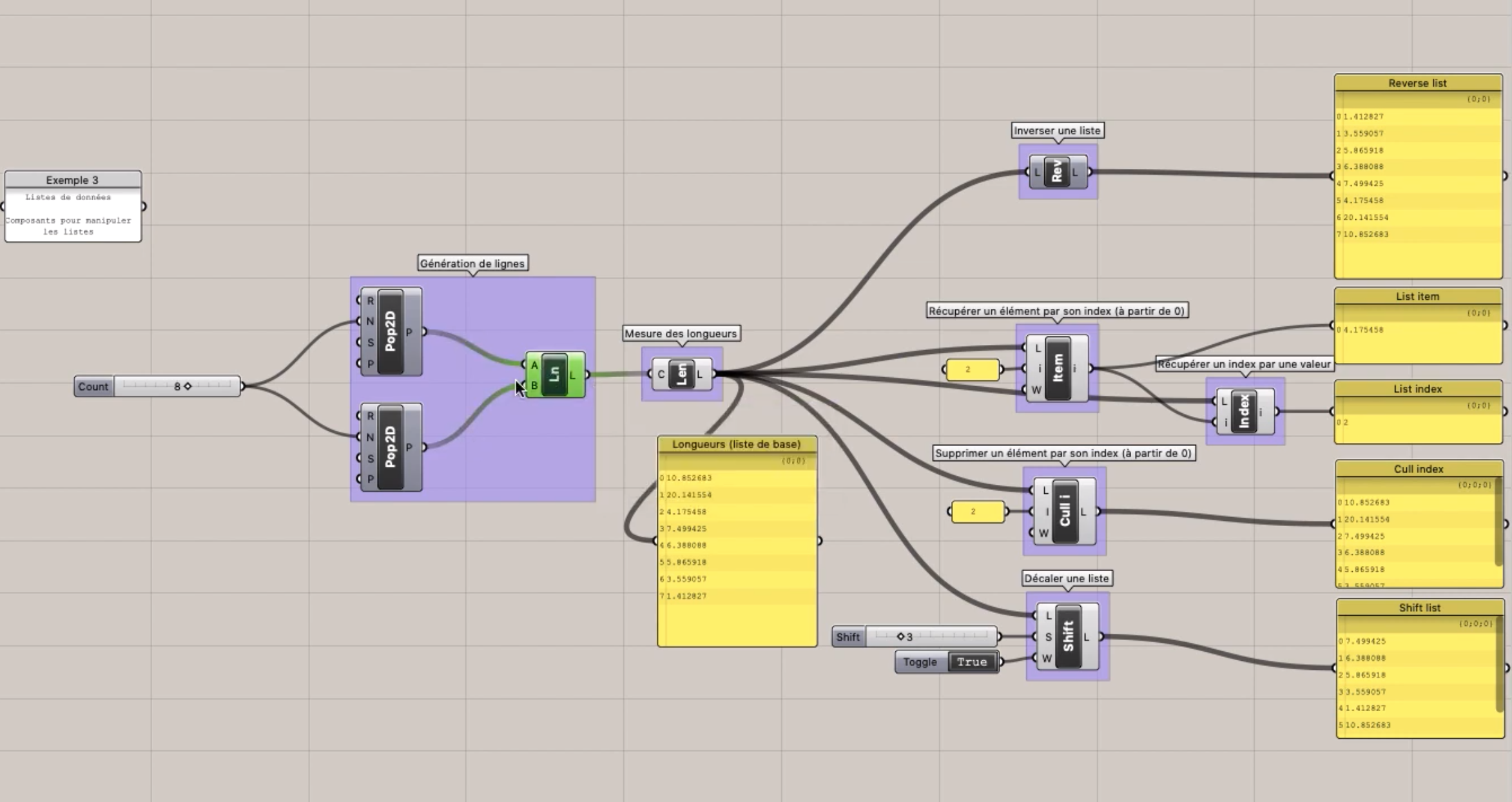The height and width of the screenshot is (802, 1512).
Task: Click the Toggle label of boolean
Action: point(920,661)
